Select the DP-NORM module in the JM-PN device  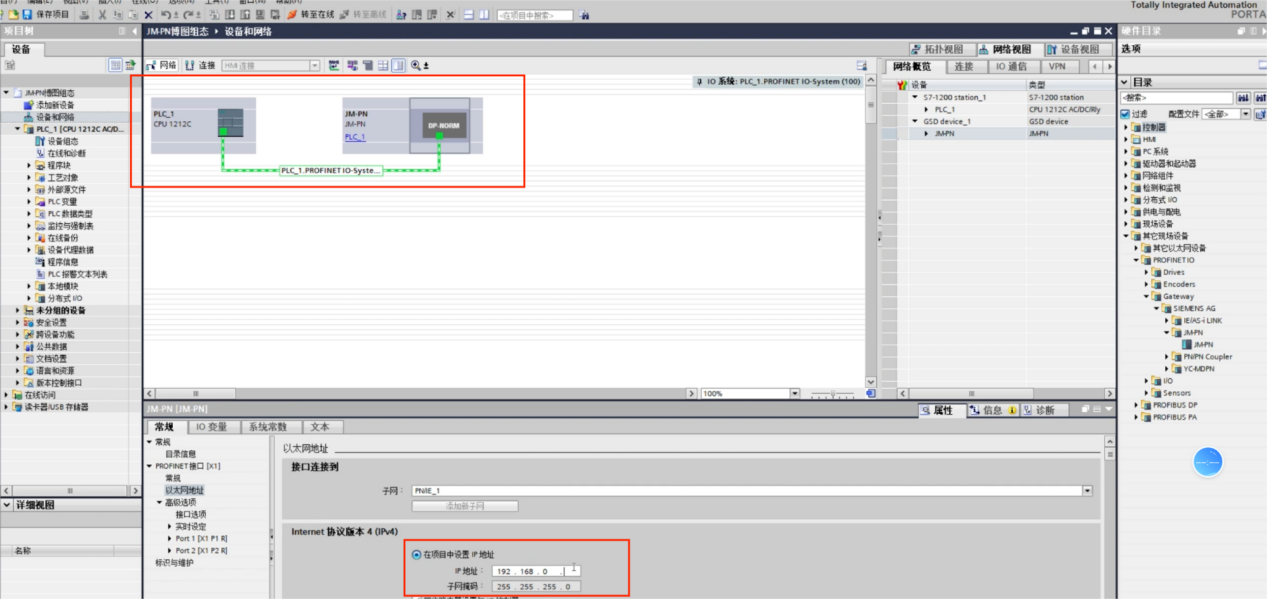439,127
